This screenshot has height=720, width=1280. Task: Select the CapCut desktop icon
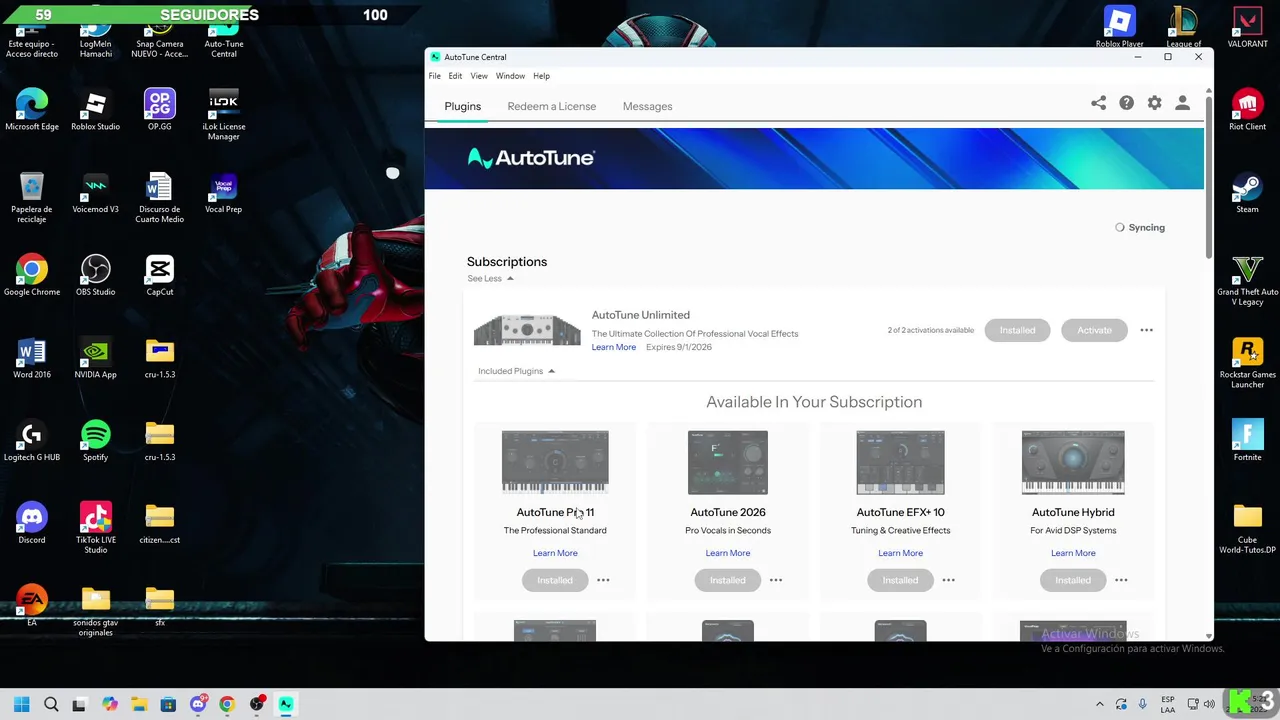click(159, 276)
